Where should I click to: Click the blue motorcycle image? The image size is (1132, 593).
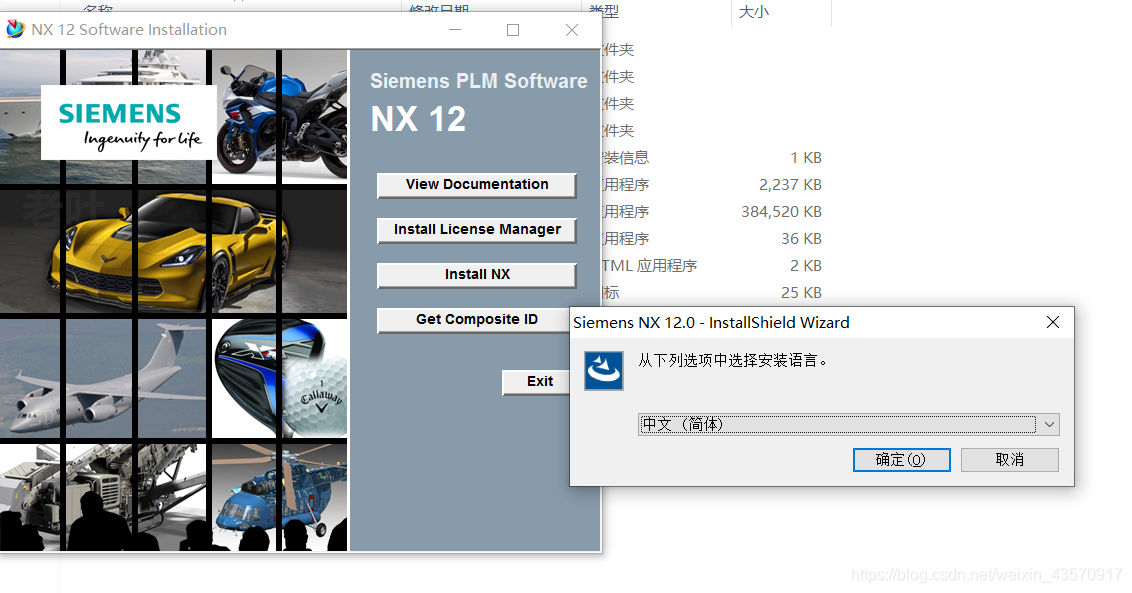280,116
